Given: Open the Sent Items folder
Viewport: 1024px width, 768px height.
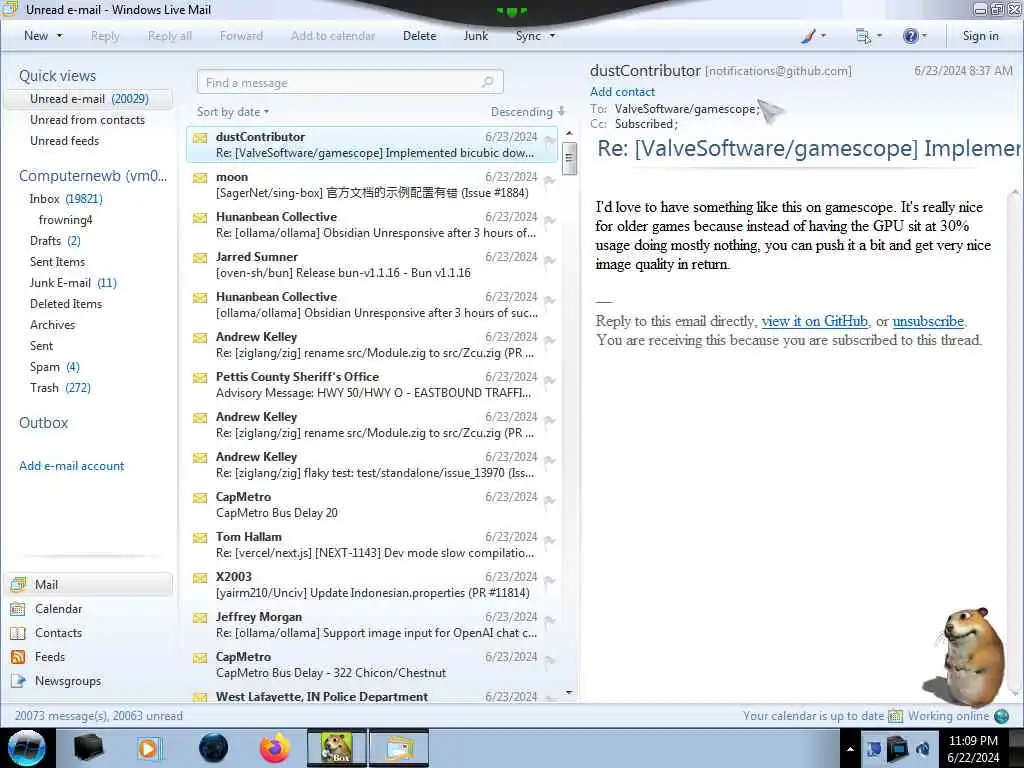Looking at the screenshot, I should tap(57, 261).
